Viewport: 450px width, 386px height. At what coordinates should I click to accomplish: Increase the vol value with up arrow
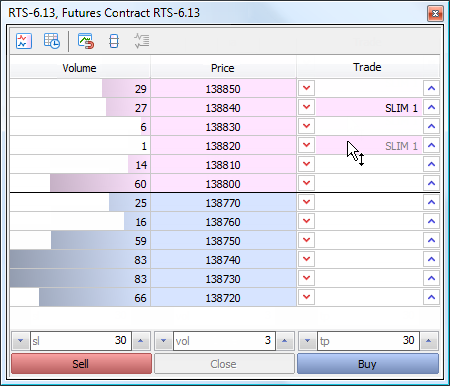click(285, 341)
